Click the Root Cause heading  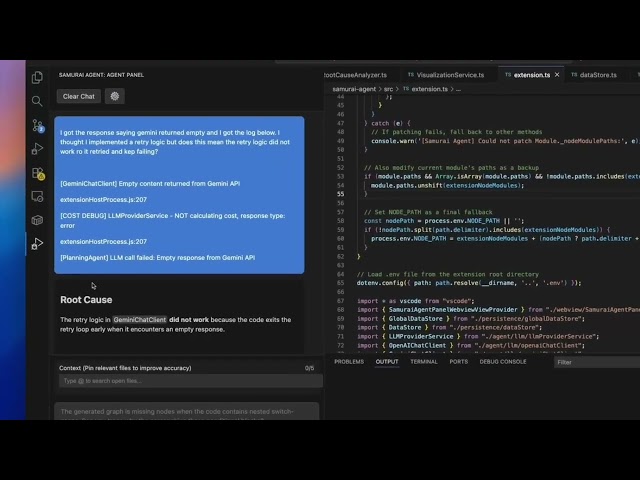click(86, 300)
